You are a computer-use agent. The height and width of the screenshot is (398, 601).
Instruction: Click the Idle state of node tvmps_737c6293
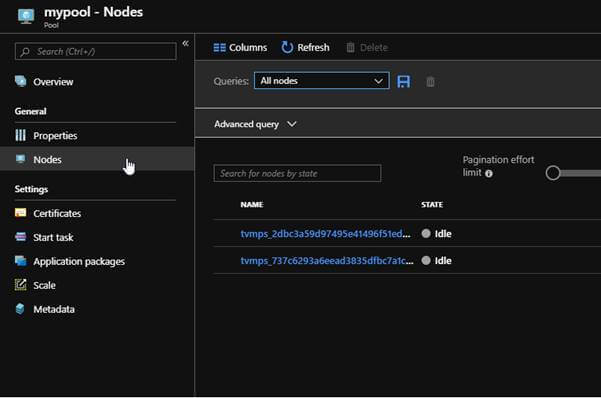click(443, 261)
